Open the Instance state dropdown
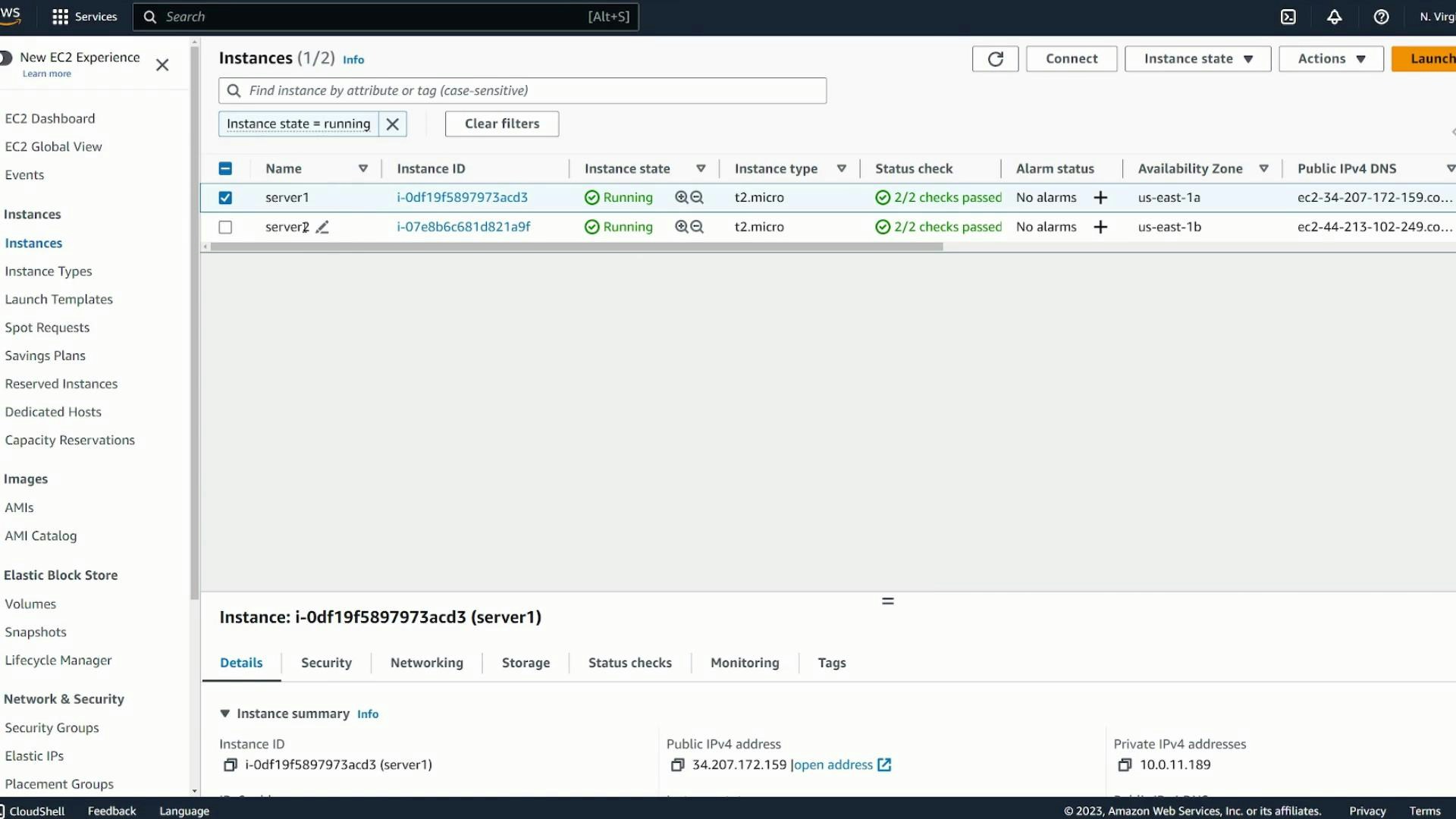 tap(1197, 58)
